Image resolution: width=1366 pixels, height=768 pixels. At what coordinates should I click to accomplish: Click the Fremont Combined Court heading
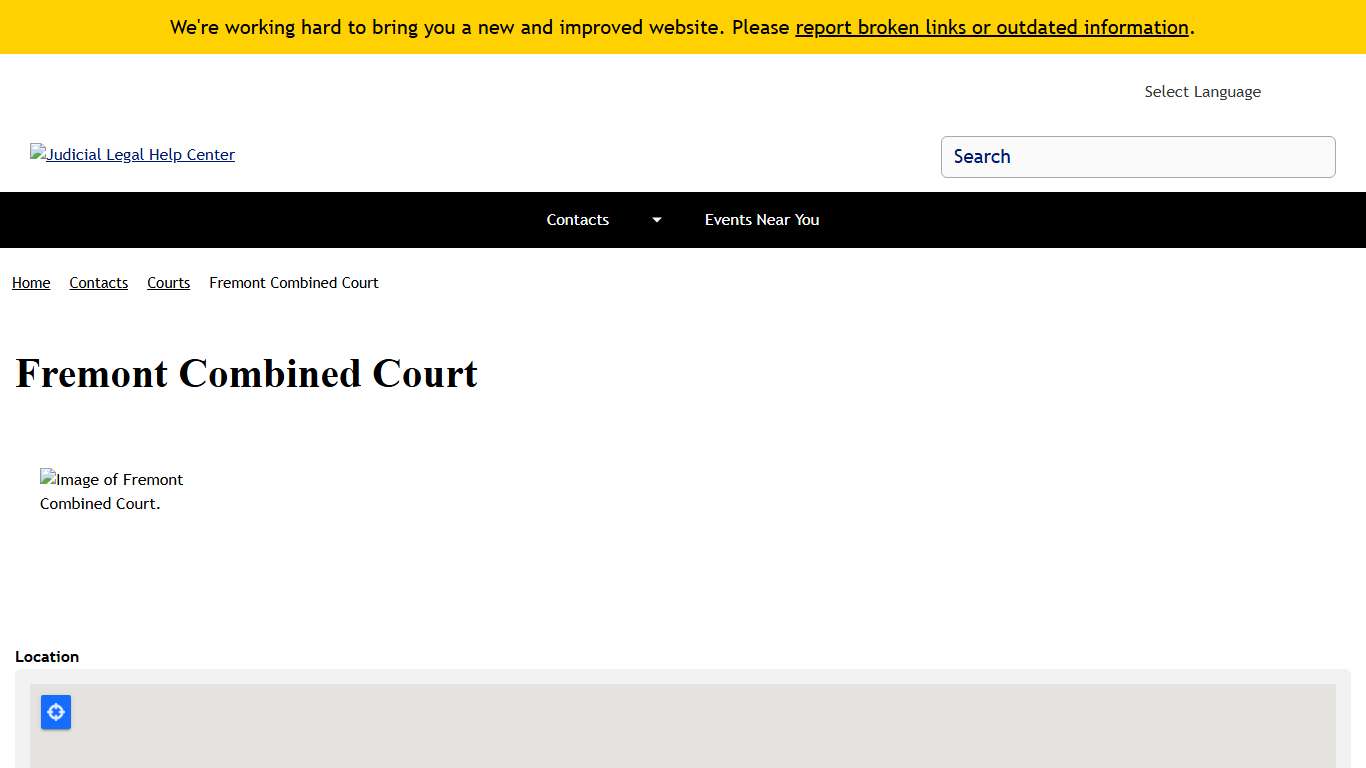246,374
